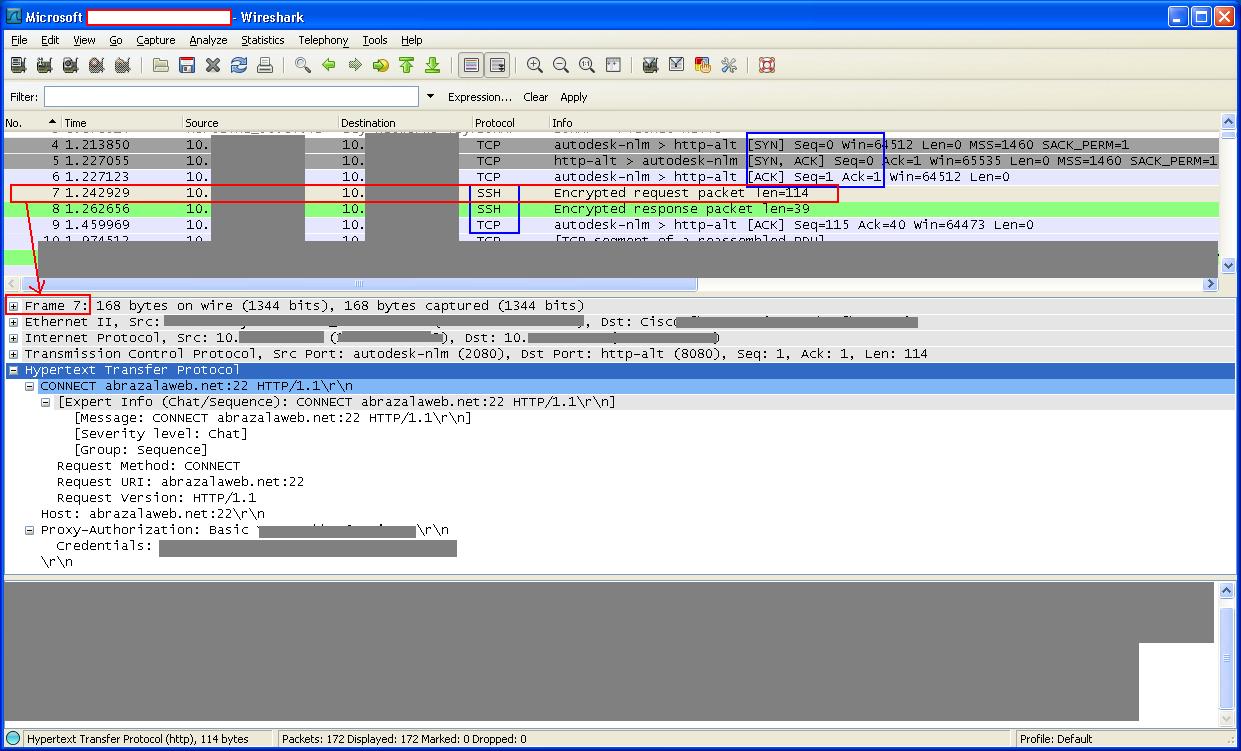Open the Find Packet tool
Image resolution: width=1241 pixels, height=751 pixels.
[302, 64]
